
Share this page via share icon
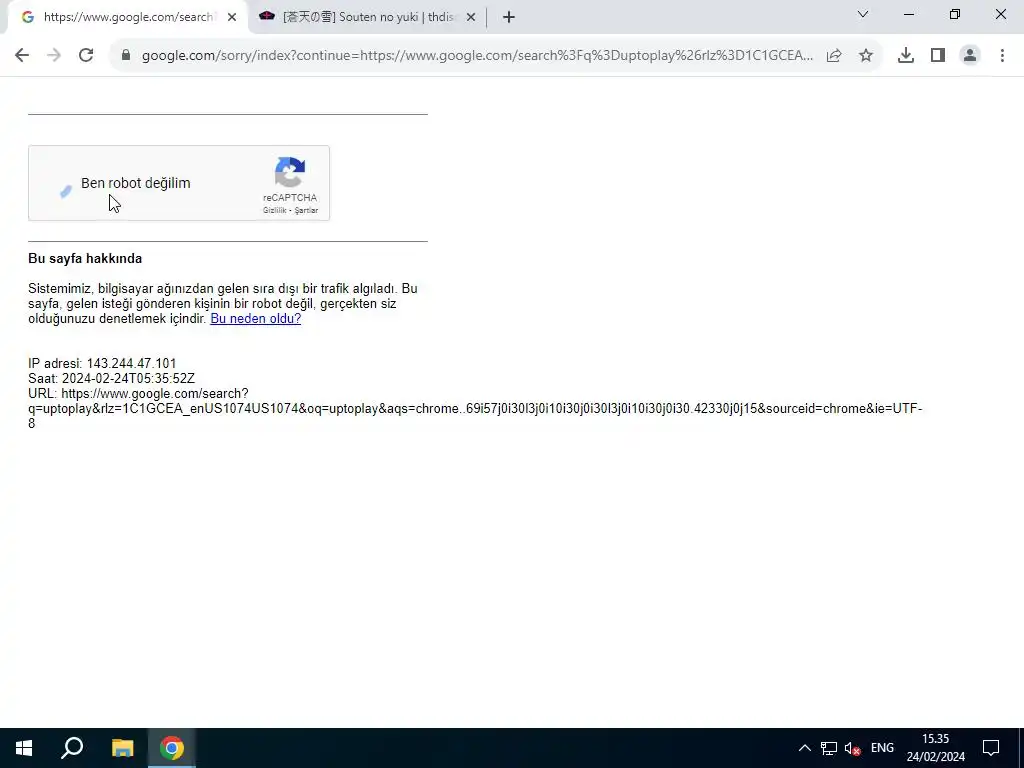coord(834,56)
